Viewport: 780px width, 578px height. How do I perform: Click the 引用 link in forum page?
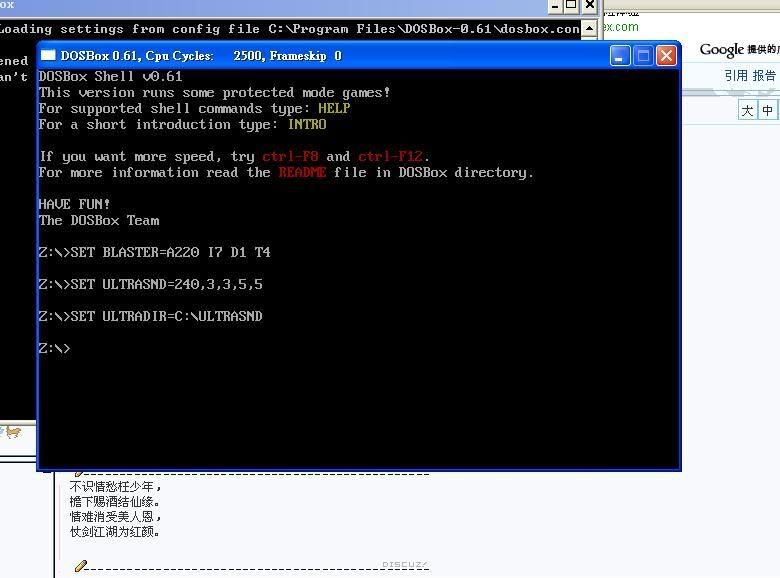pos(736,76)
